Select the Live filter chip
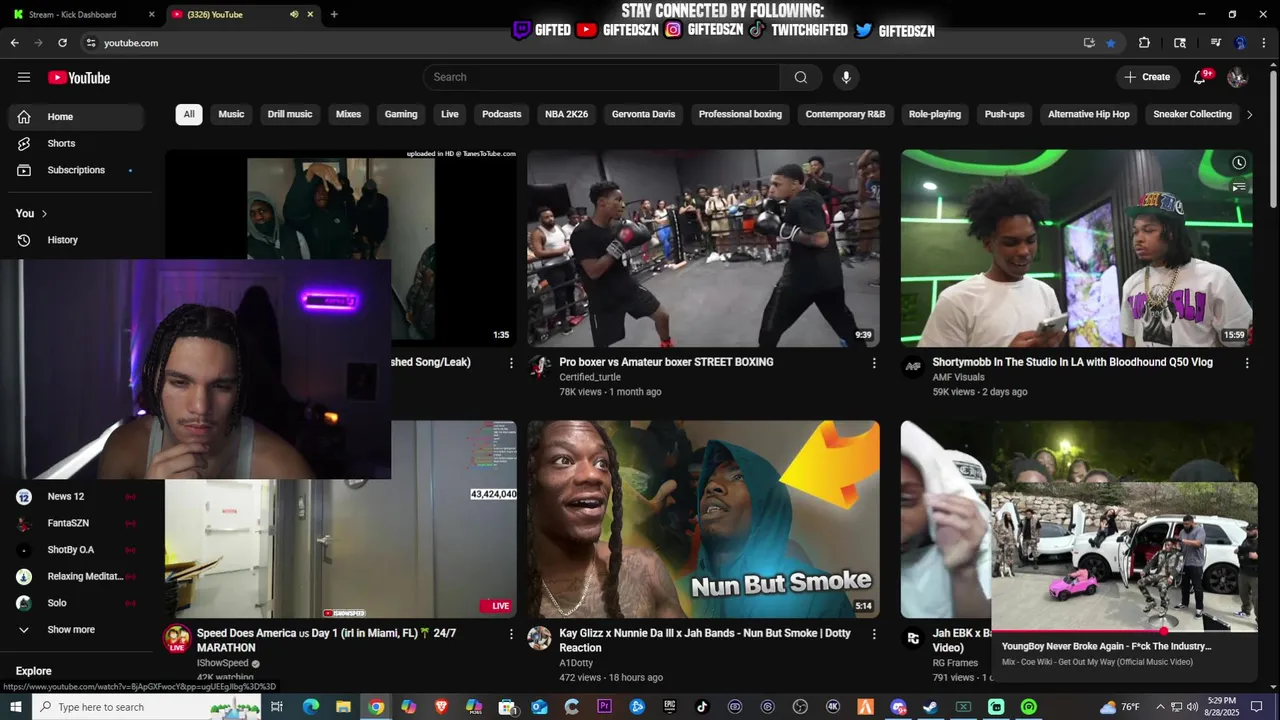 tap(450, 114)
